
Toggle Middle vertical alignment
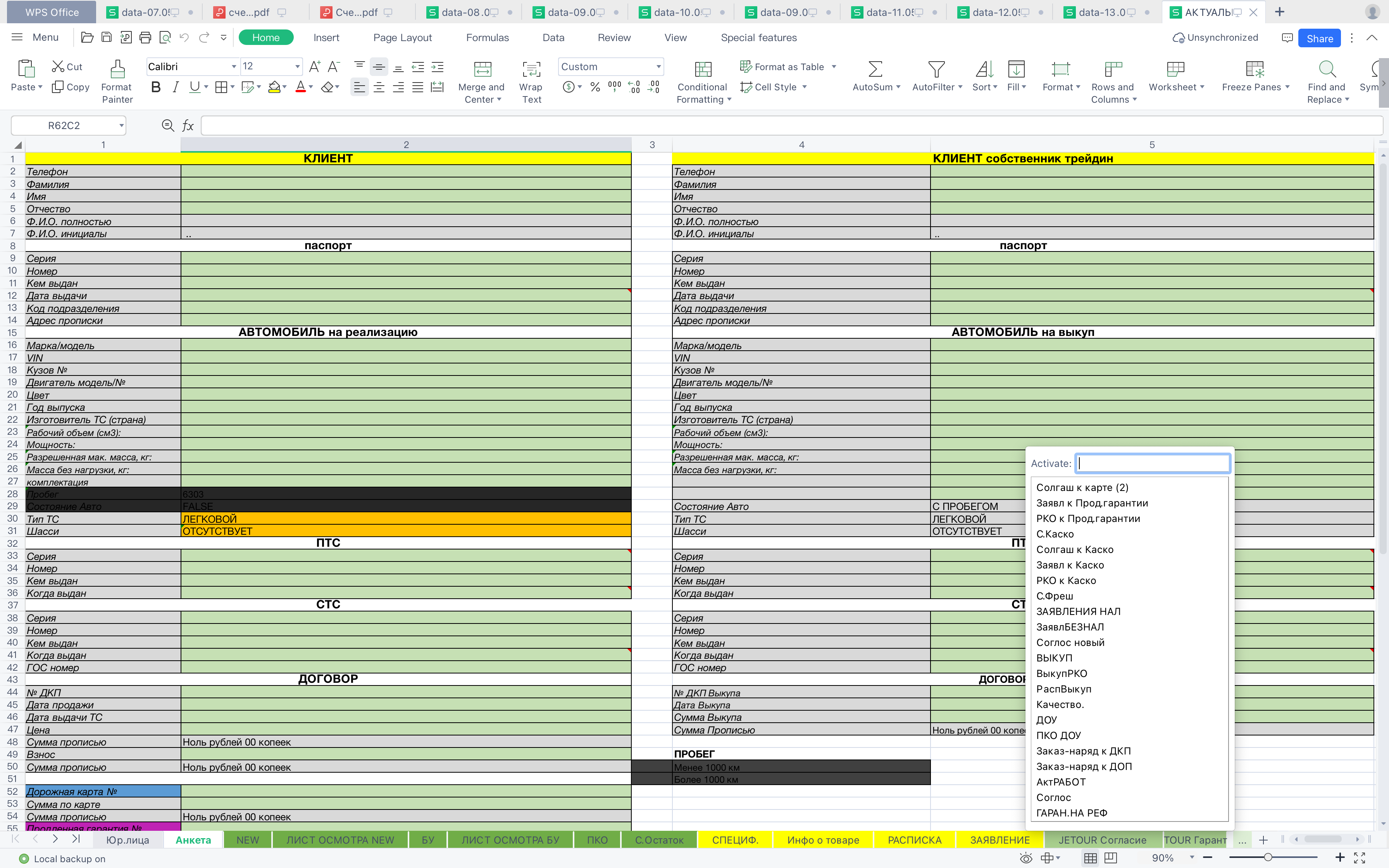[379, 67]
